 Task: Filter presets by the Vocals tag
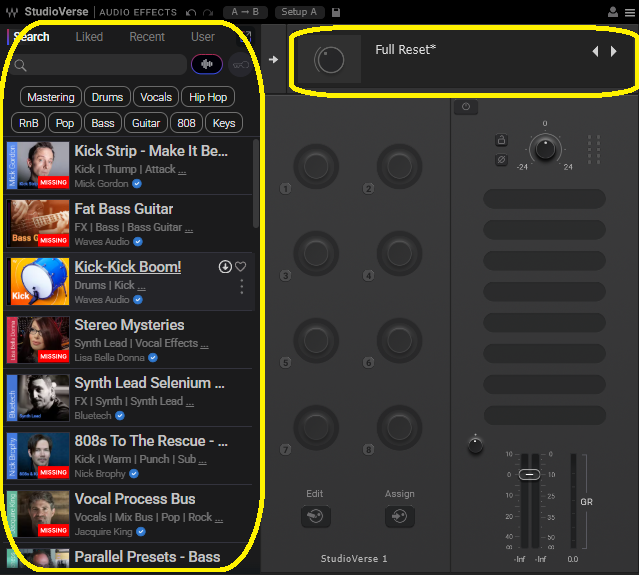[x=156, y=97]
